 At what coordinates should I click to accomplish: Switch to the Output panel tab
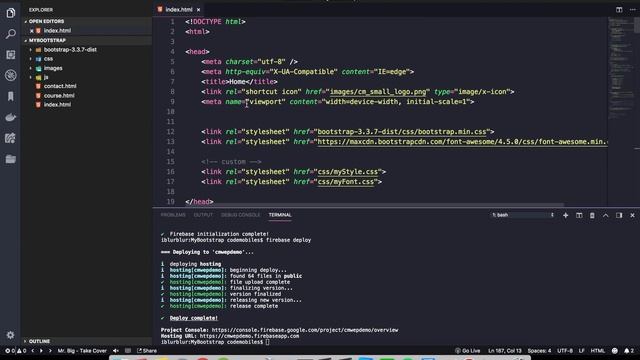[203, 215]
